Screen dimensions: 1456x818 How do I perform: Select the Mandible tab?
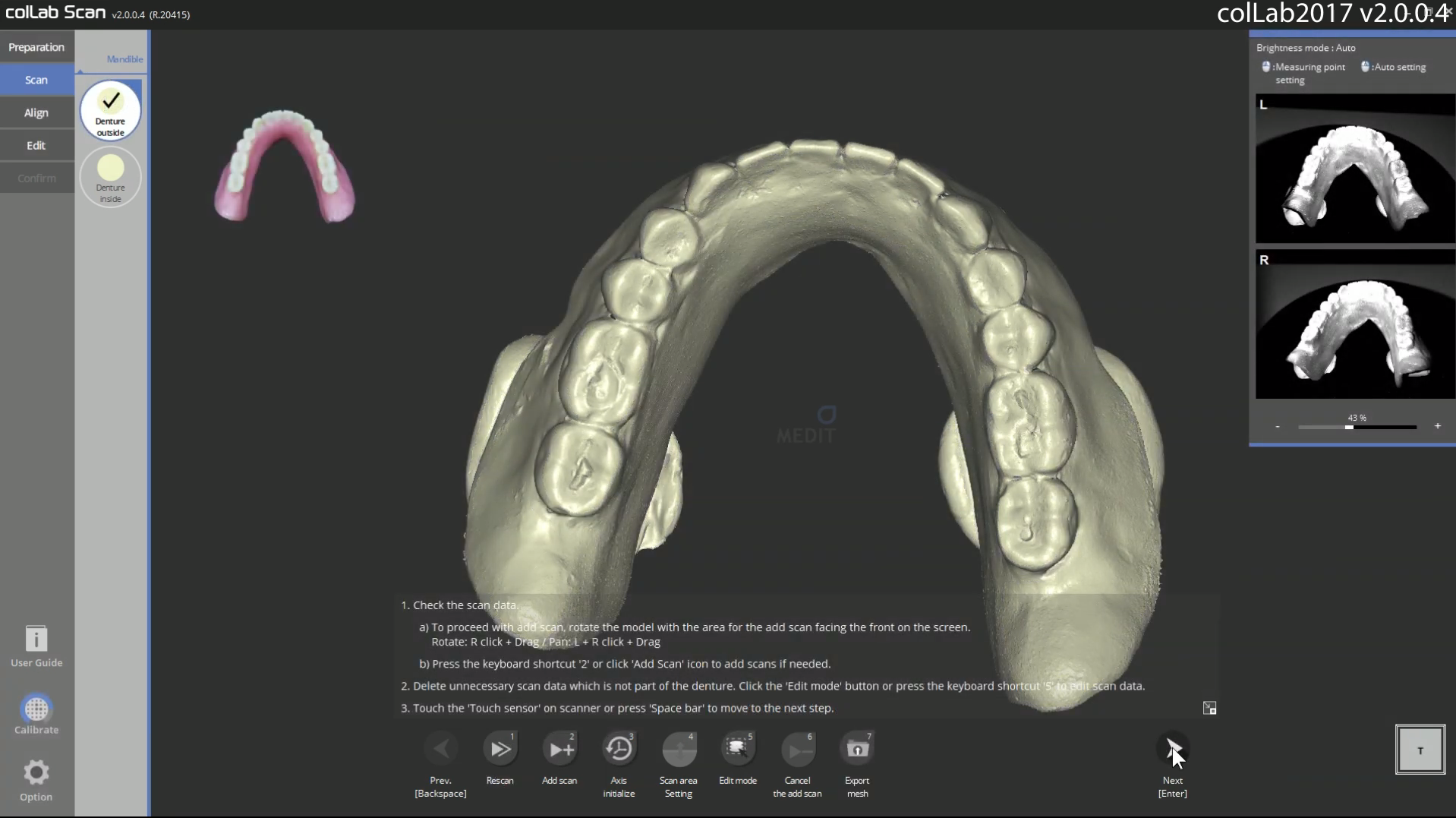pos(124,59)
